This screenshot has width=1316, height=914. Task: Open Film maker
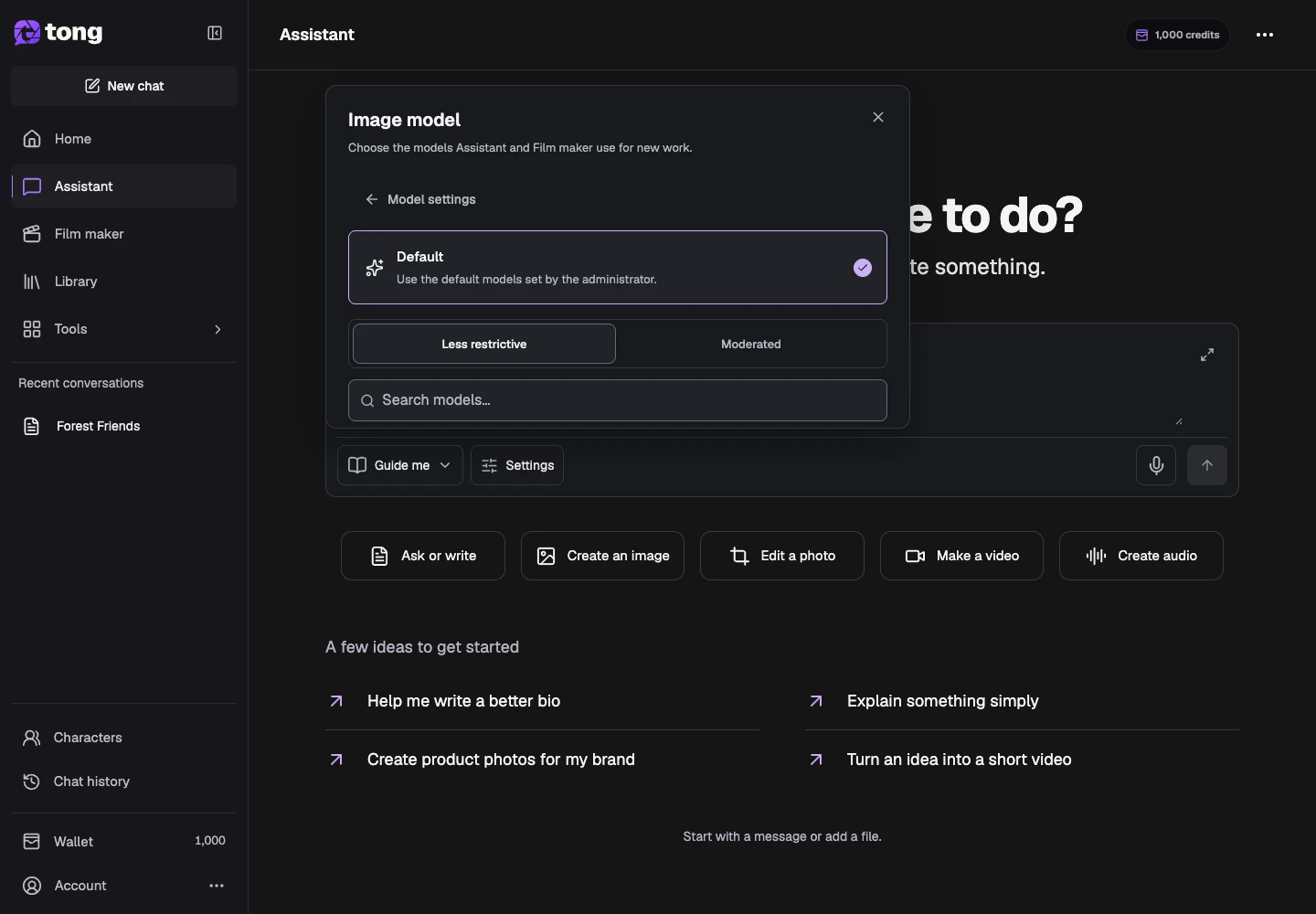point(124,234)
